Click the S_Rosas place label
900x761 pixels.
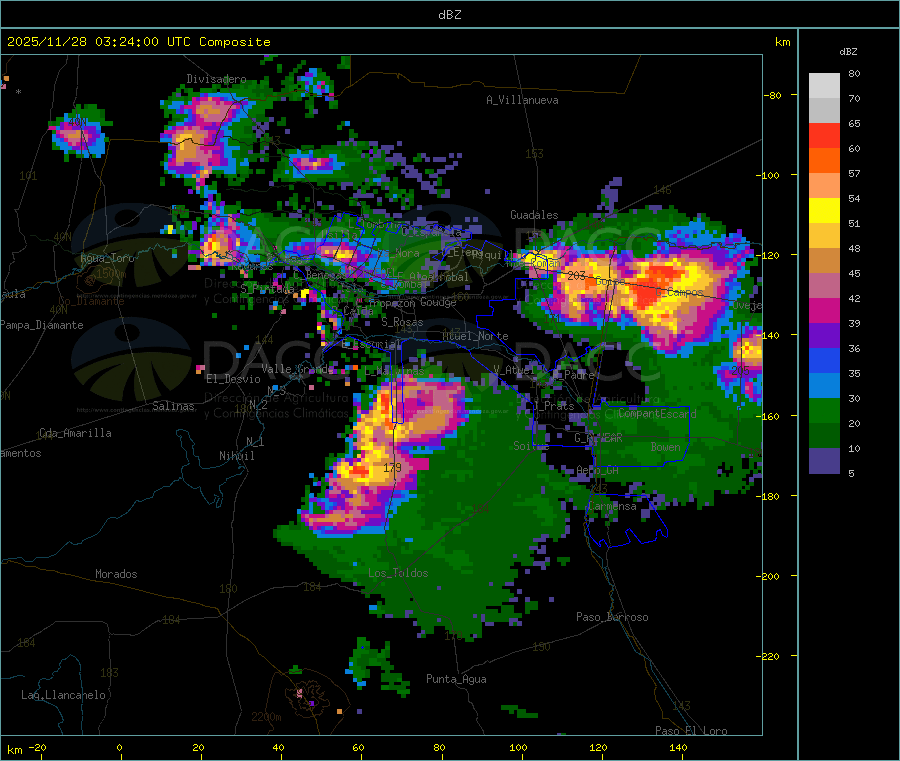coord(402,322)
